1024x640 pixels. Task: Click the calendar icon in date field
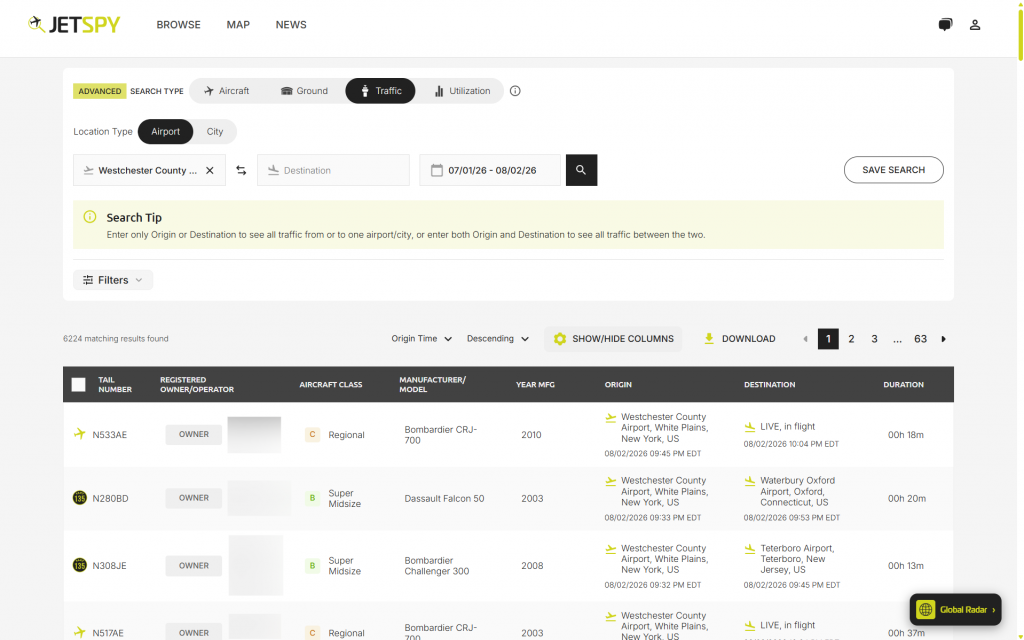pos(437,170)
